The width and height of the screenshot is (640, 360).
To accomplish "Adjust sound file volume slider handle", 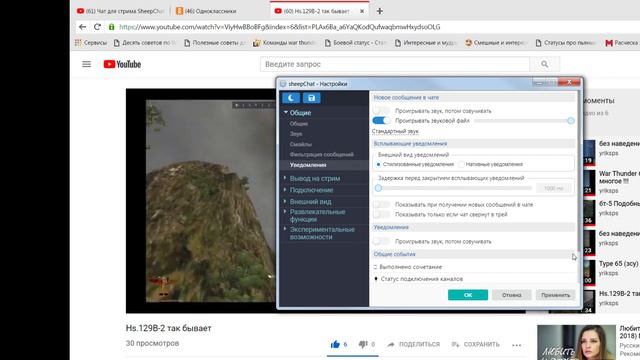I will click(x=571, y=120).
